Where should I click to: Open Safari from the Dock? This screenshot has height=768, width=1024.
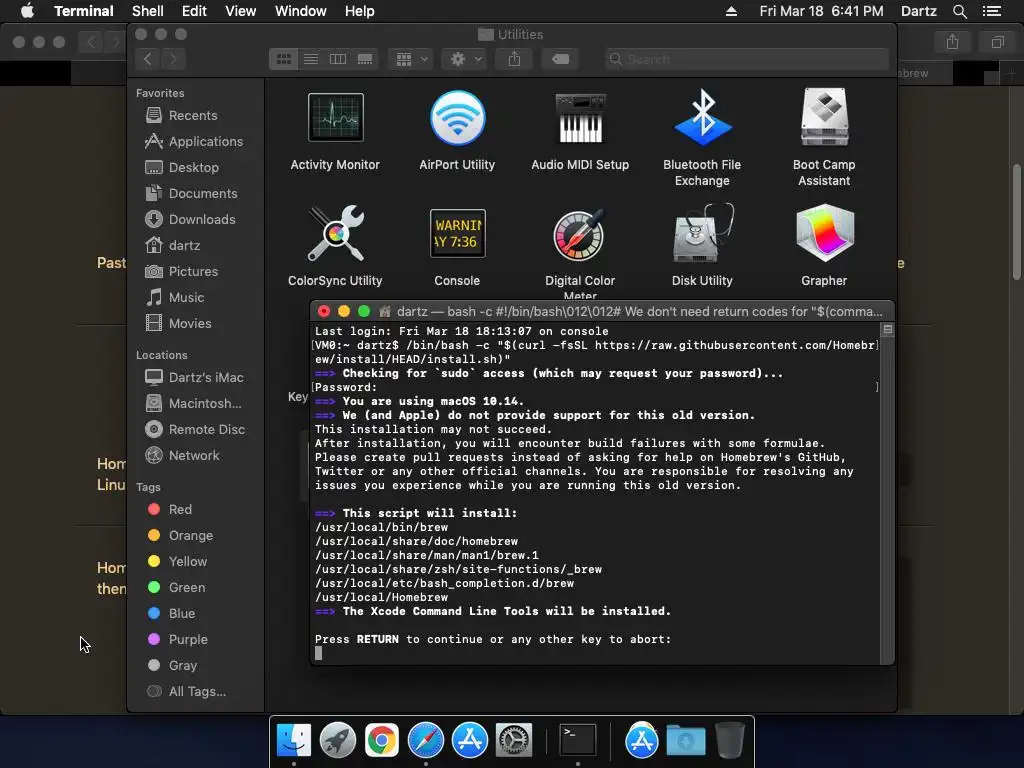tap(426, 741)
